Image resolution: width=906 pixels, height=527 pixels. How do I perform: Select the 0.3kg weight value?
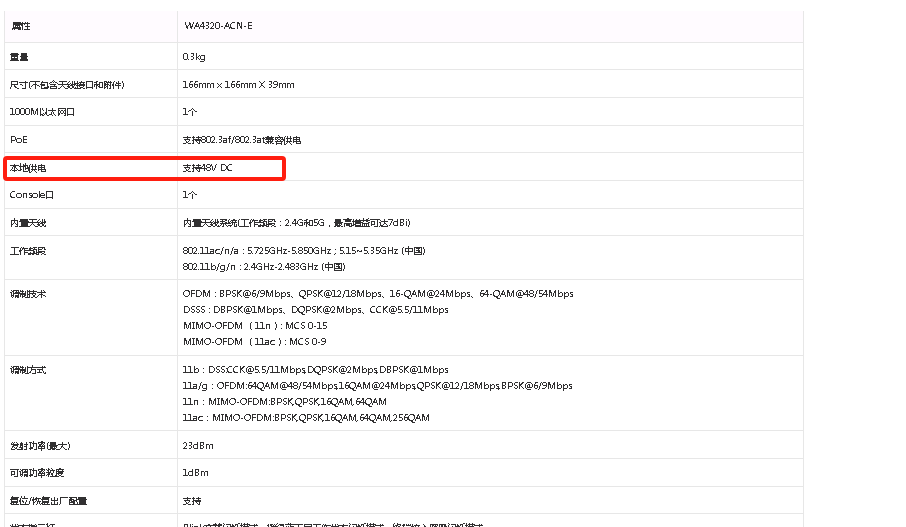click(194, 57)
